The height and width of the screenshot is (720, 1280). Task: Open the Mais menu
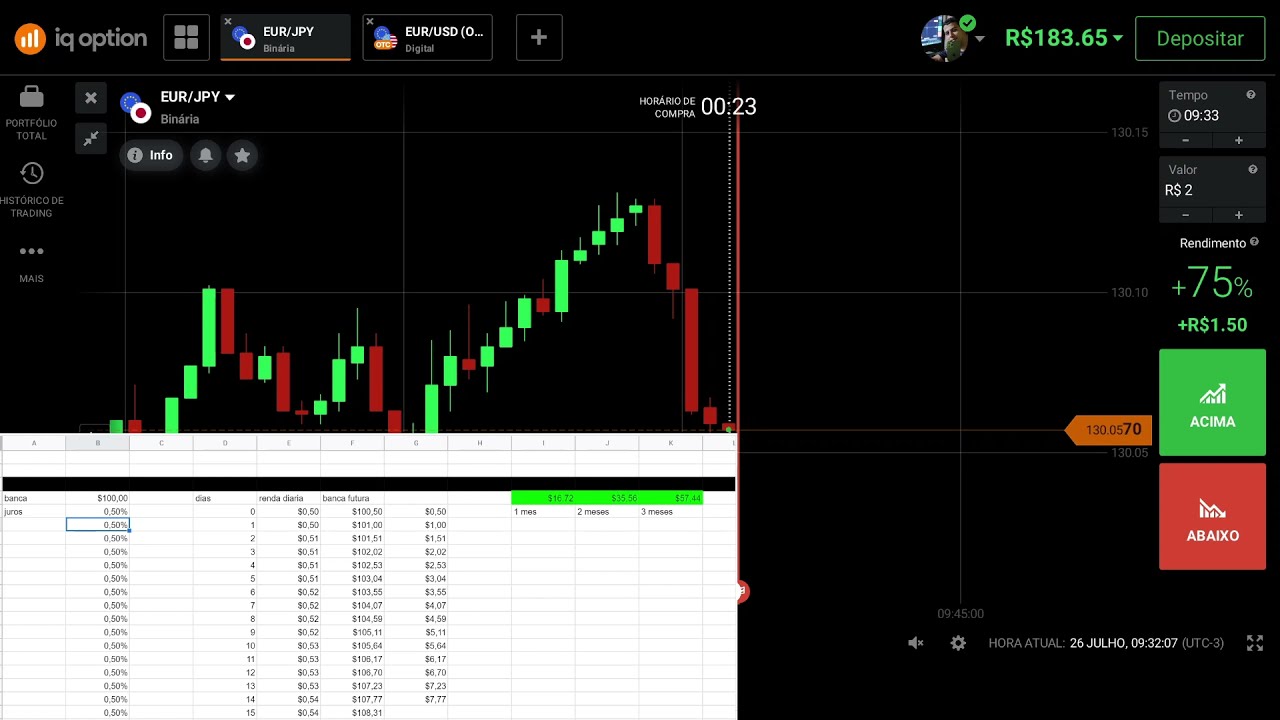pos(31,262)
